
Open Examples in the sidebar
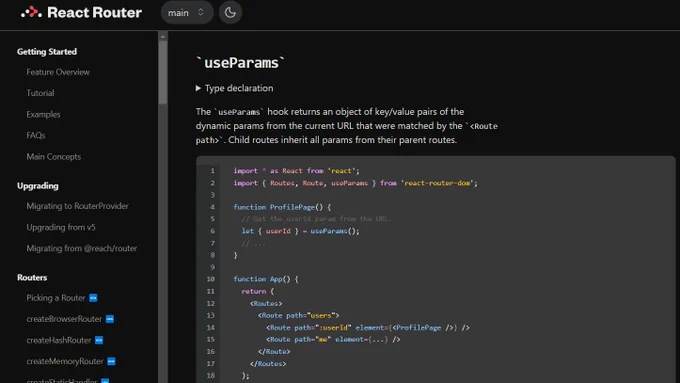[43, 115]
